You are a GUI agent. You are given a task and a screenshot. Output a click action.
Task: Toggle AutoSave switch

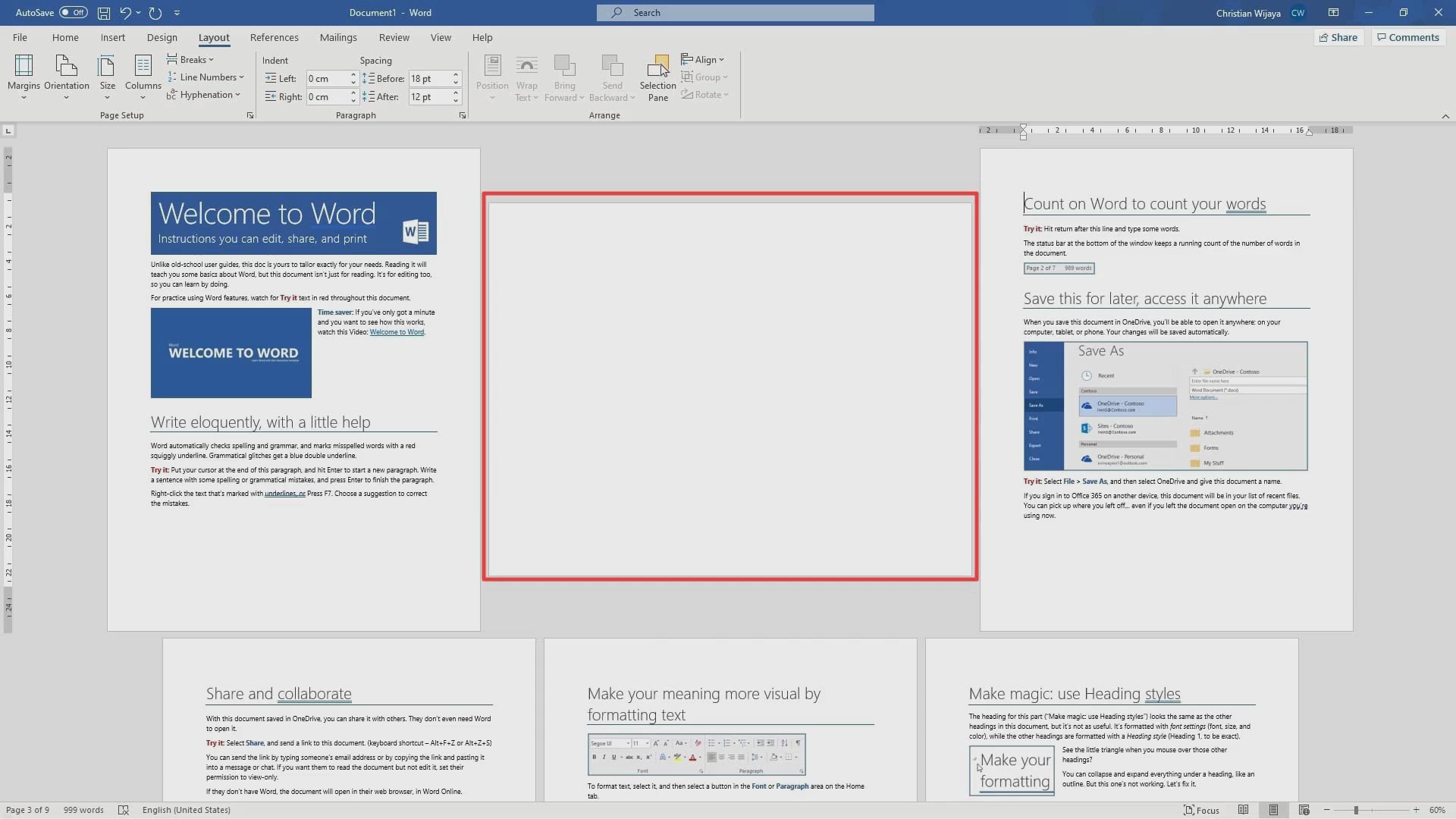click(73, 13)
